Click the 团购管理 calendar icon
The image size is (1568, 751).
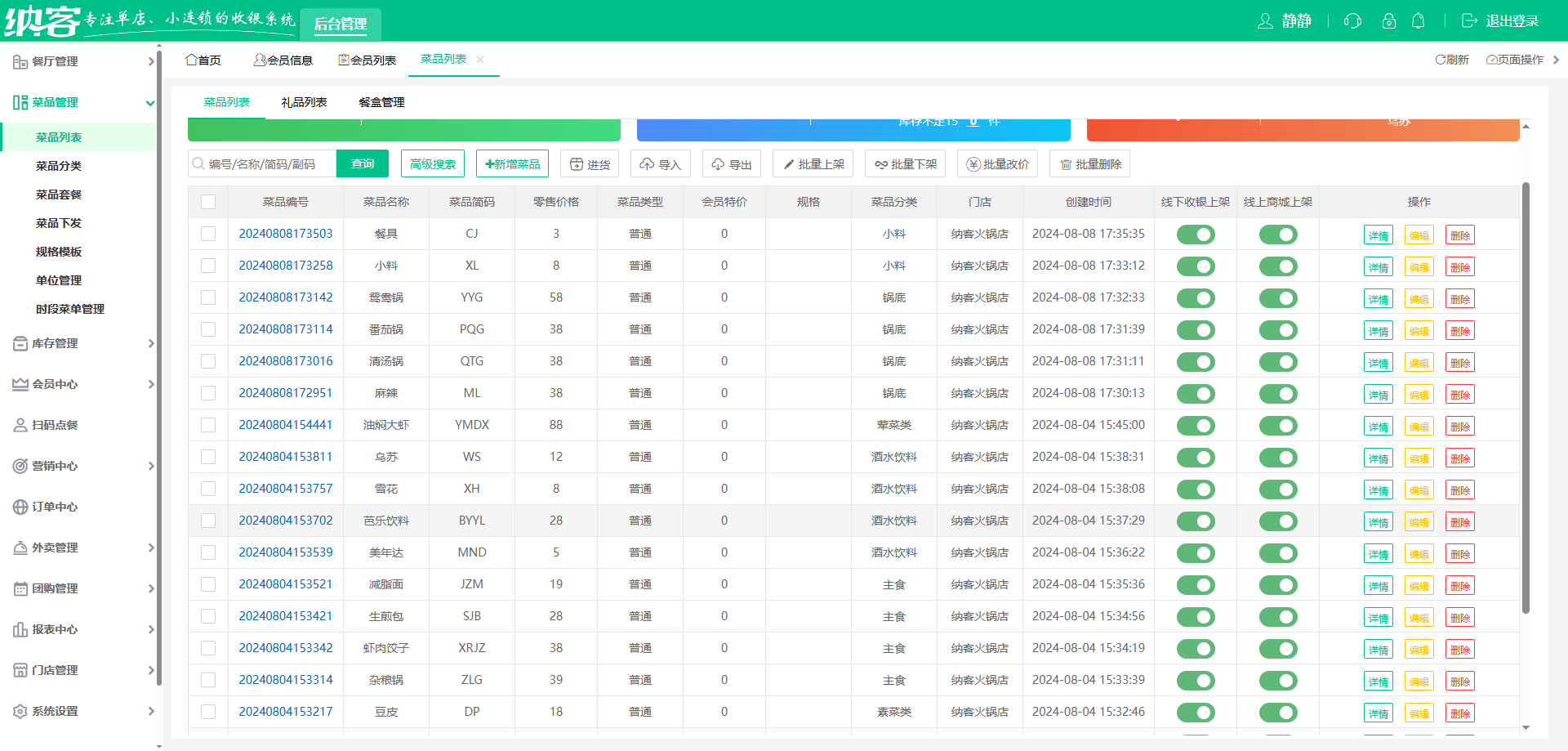click(x=20, y=588)
